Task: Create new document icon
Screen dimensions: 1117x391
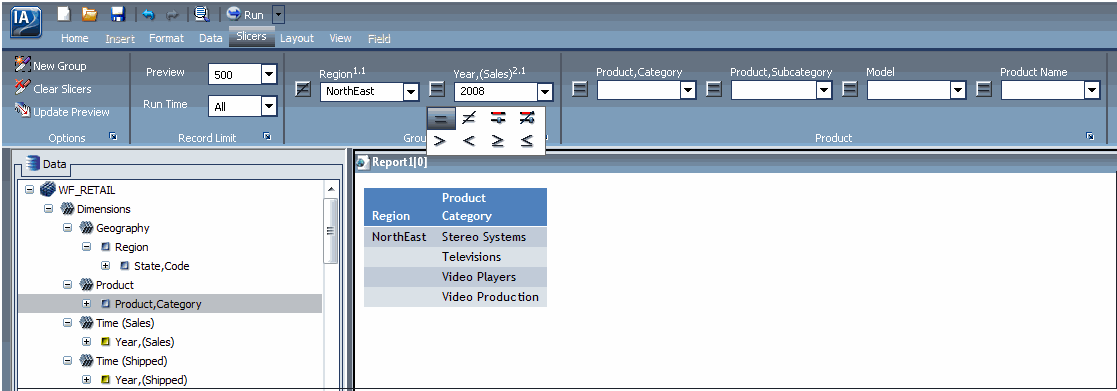Action: [x=64, y=14]
